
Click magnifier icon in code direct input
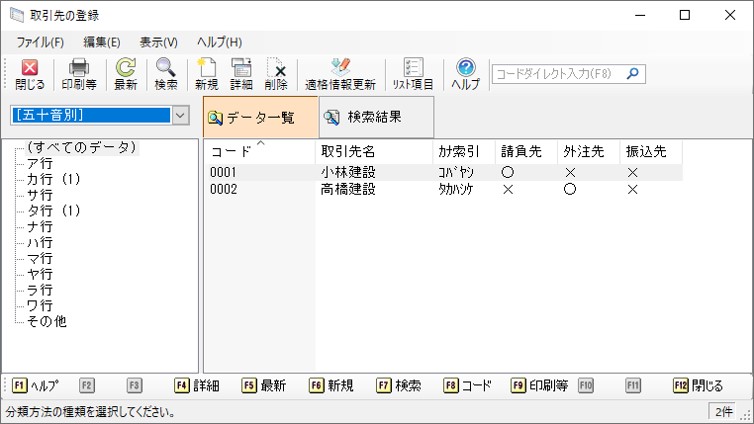pyautogui.click(x=633, y=74)
